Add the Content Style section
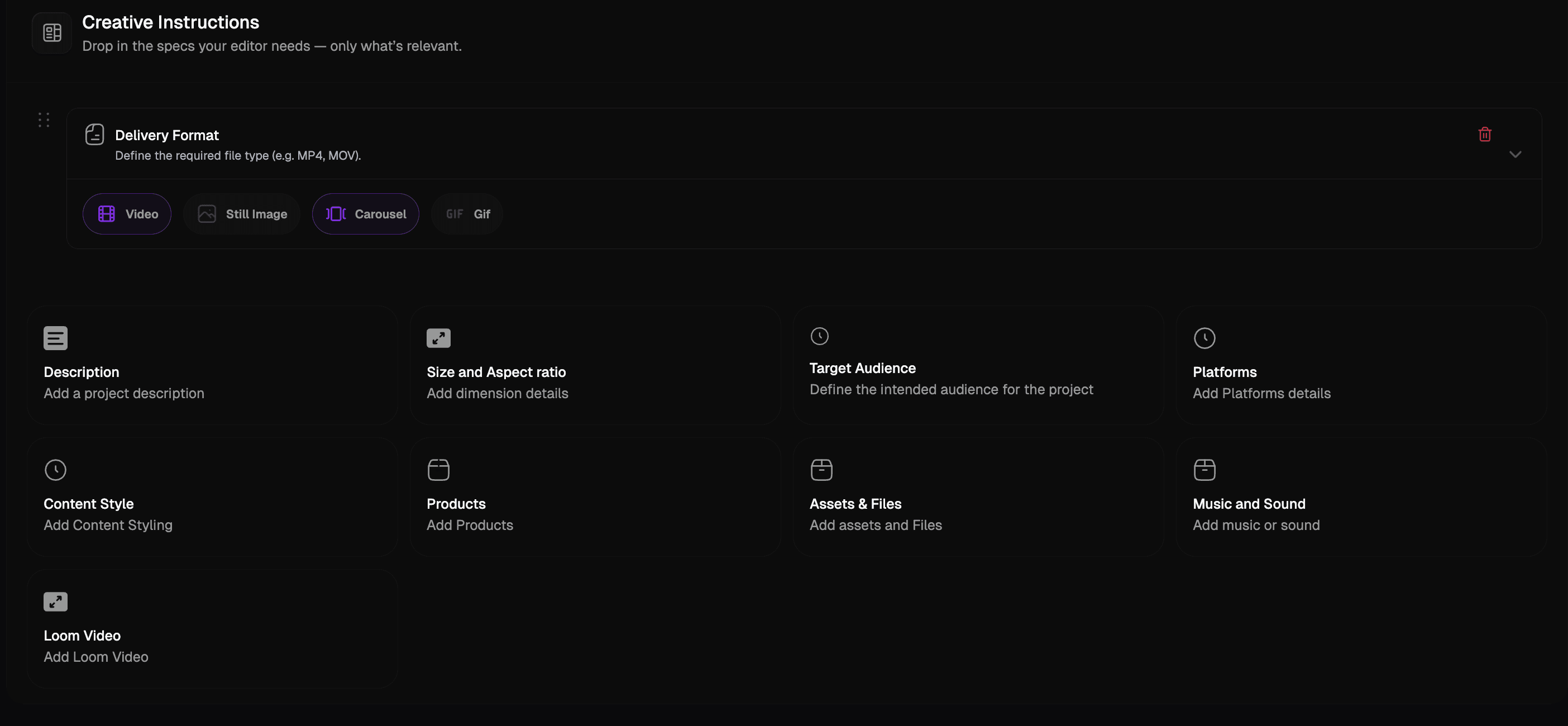The image size is (1568, 726). pos(212,497)
